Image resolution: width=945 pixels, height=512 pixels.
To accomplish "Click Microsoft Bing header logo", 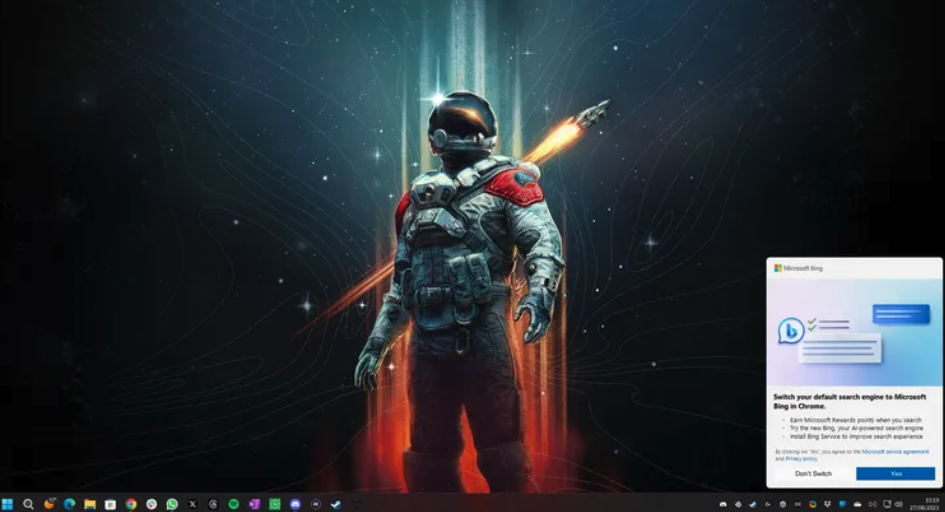I will 799,268.
